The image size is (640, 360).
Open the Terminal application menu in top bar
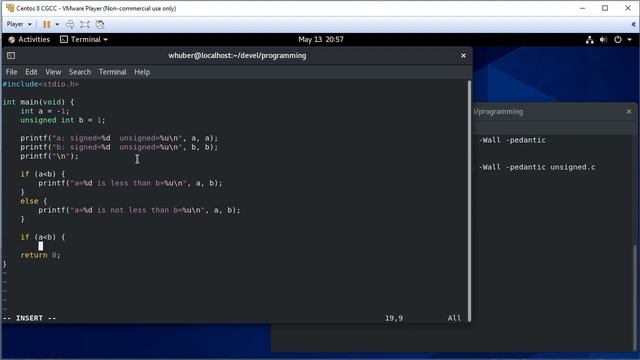(x=84, y=40)
